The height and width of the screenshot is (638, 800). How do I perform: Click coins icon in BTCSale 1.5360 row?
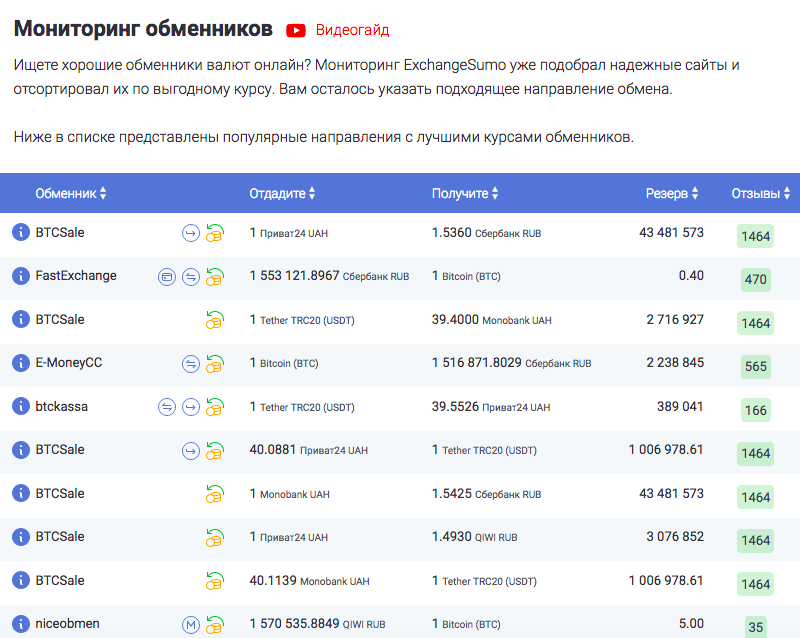coord(215,233)
